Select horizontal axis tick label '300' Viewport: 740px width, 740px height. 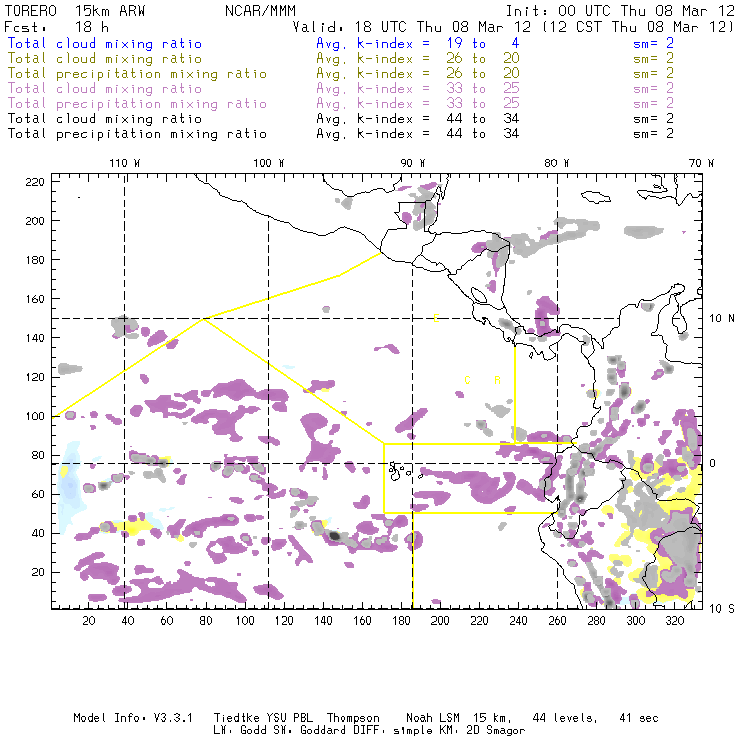click(635, 621)
